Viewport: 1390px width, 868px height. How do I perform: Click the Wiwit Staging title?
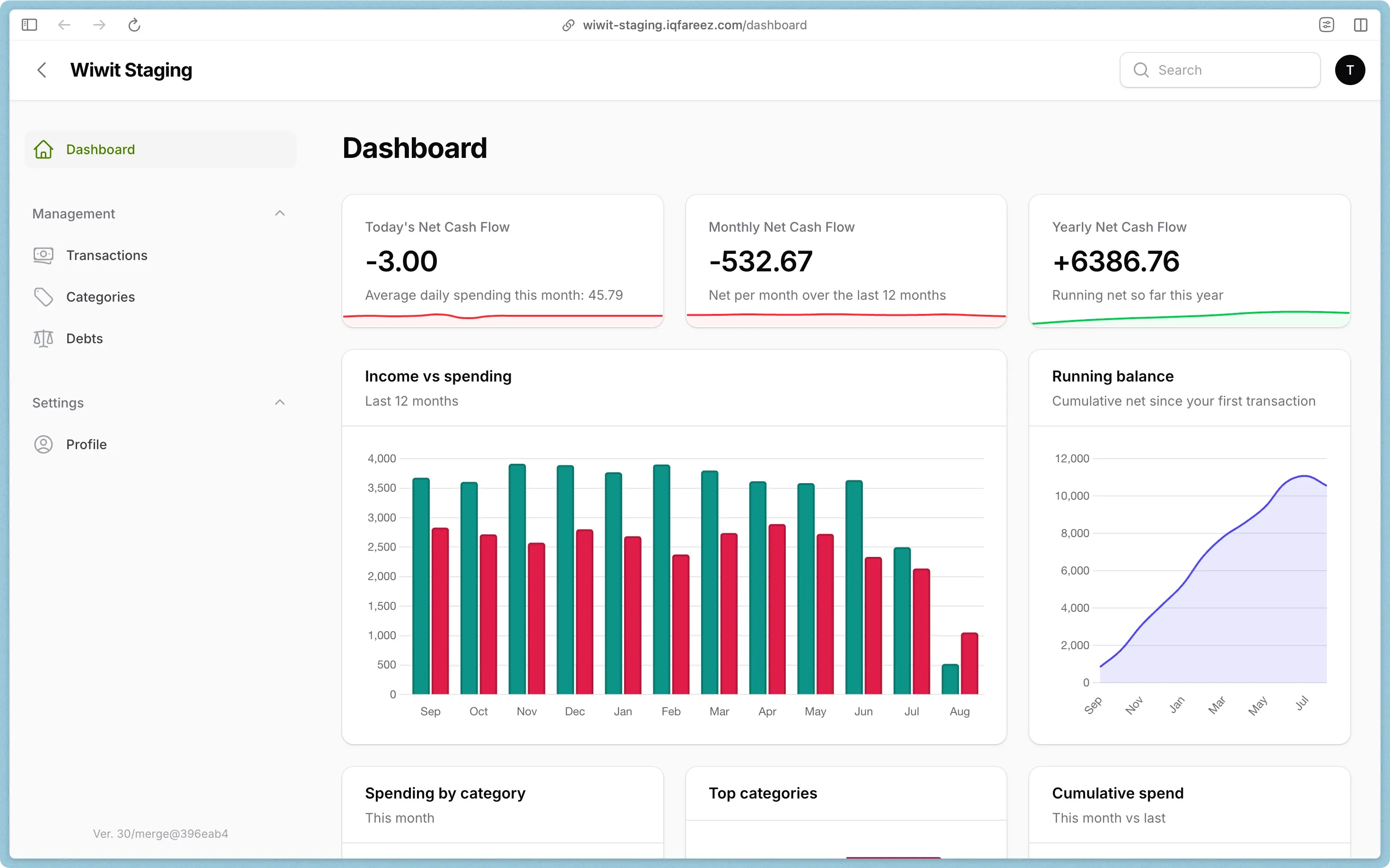[x=131, y=70]
